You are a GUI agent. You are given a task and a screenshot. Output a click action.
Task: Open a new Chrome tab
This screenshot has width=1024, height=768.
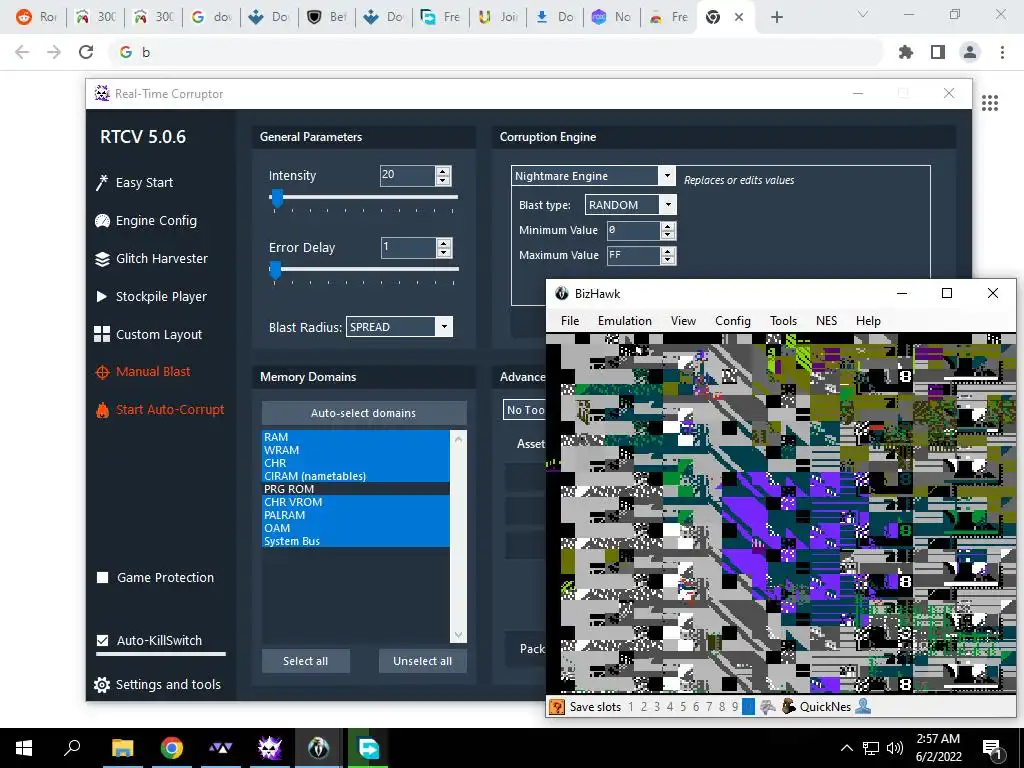776,17
